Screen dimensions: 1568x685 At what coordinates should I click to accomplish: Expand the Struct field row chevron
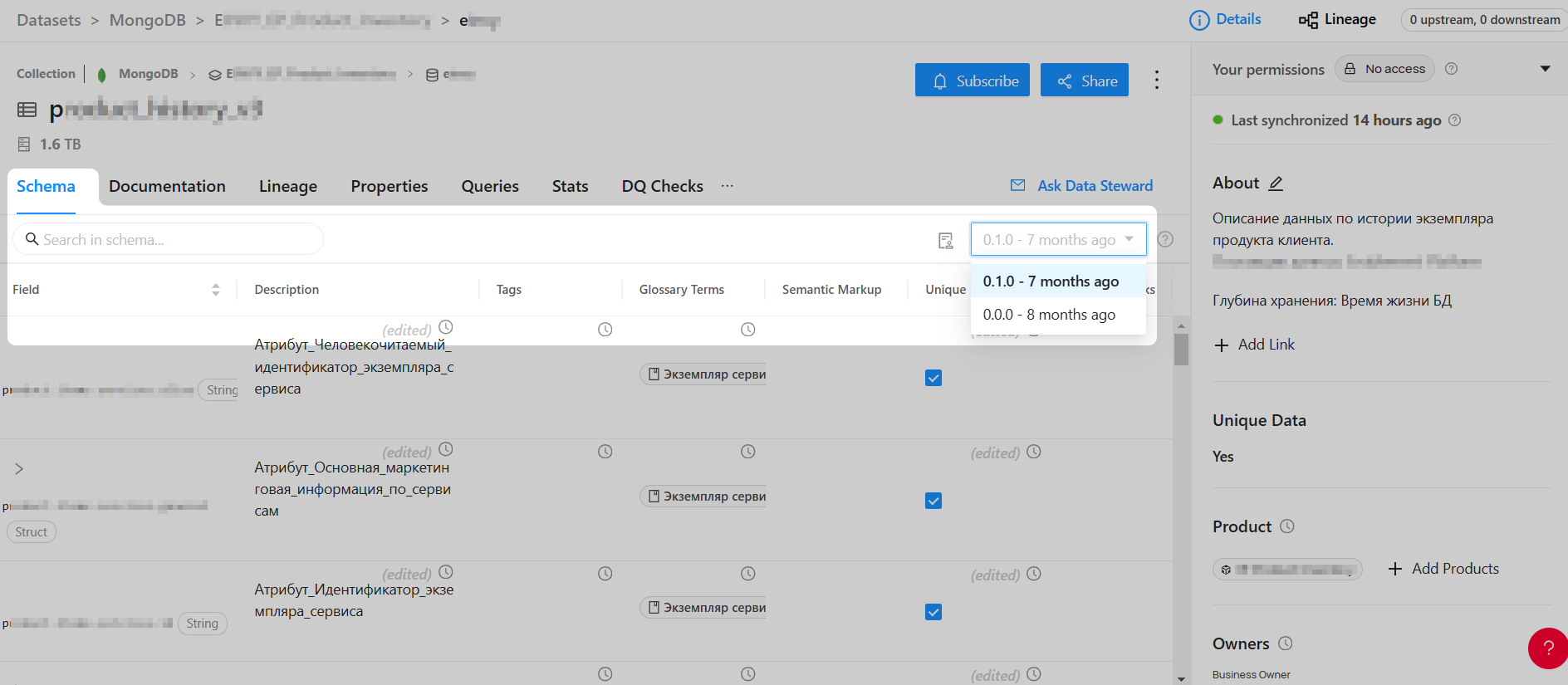tap(19, 469)
